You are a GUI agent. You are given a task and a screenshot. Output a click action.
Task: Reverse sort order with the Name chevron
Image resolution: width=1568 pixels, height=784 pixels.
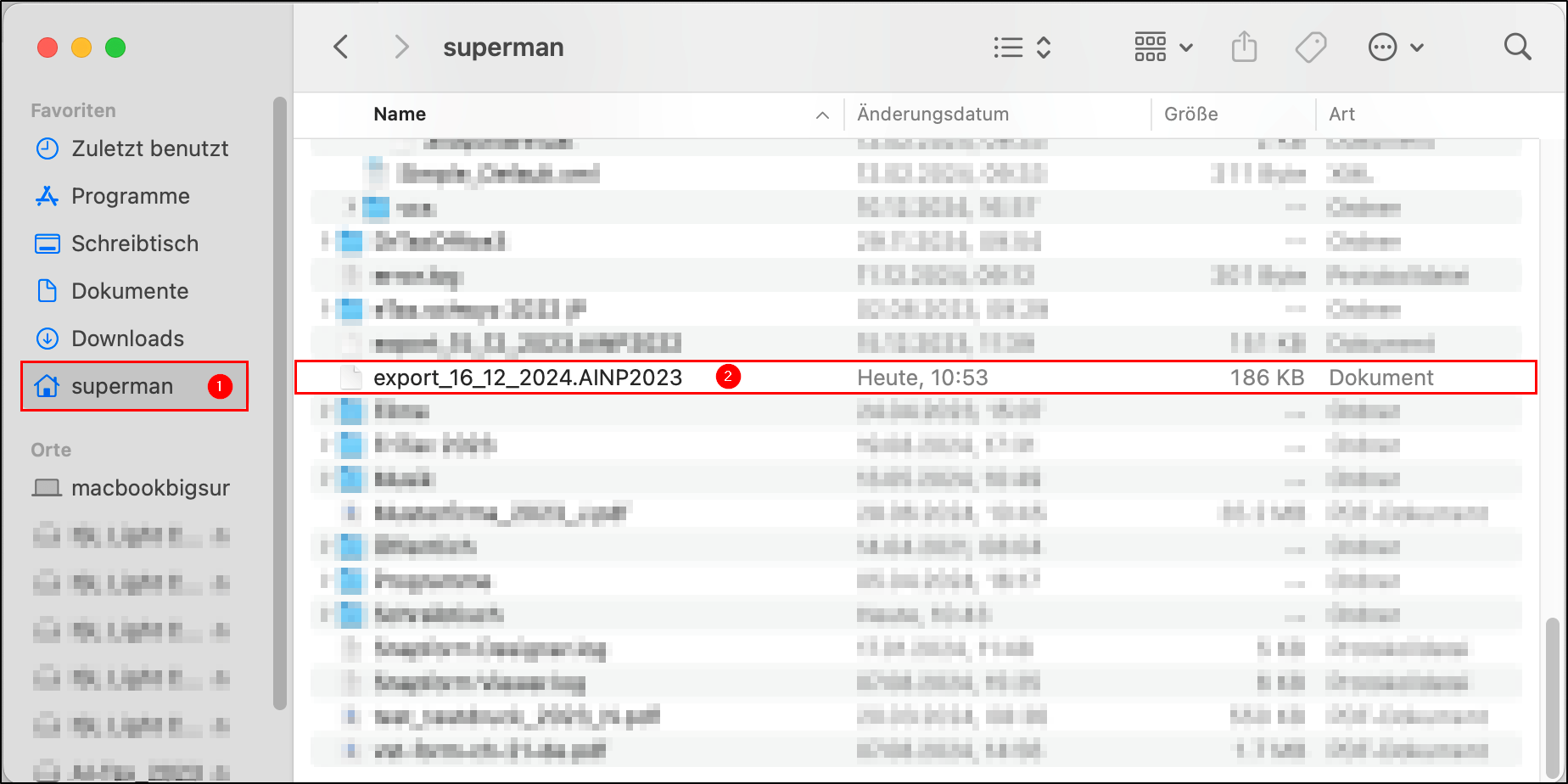(821, 115)
